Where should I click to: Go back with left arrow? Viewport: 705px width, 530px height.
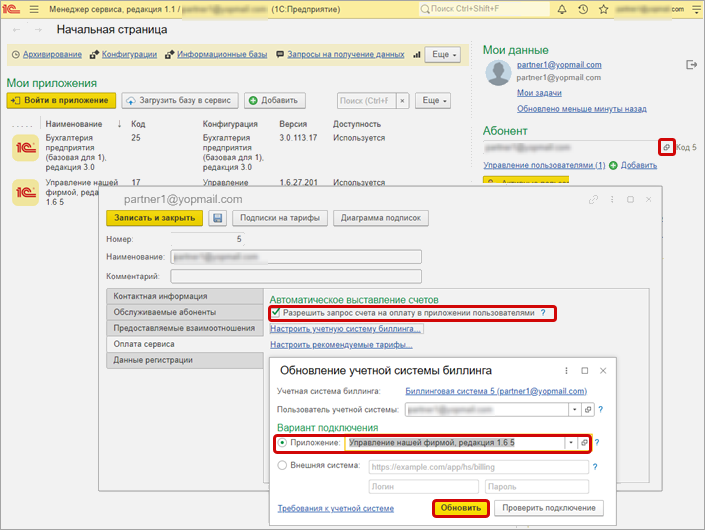pos(17,30)
